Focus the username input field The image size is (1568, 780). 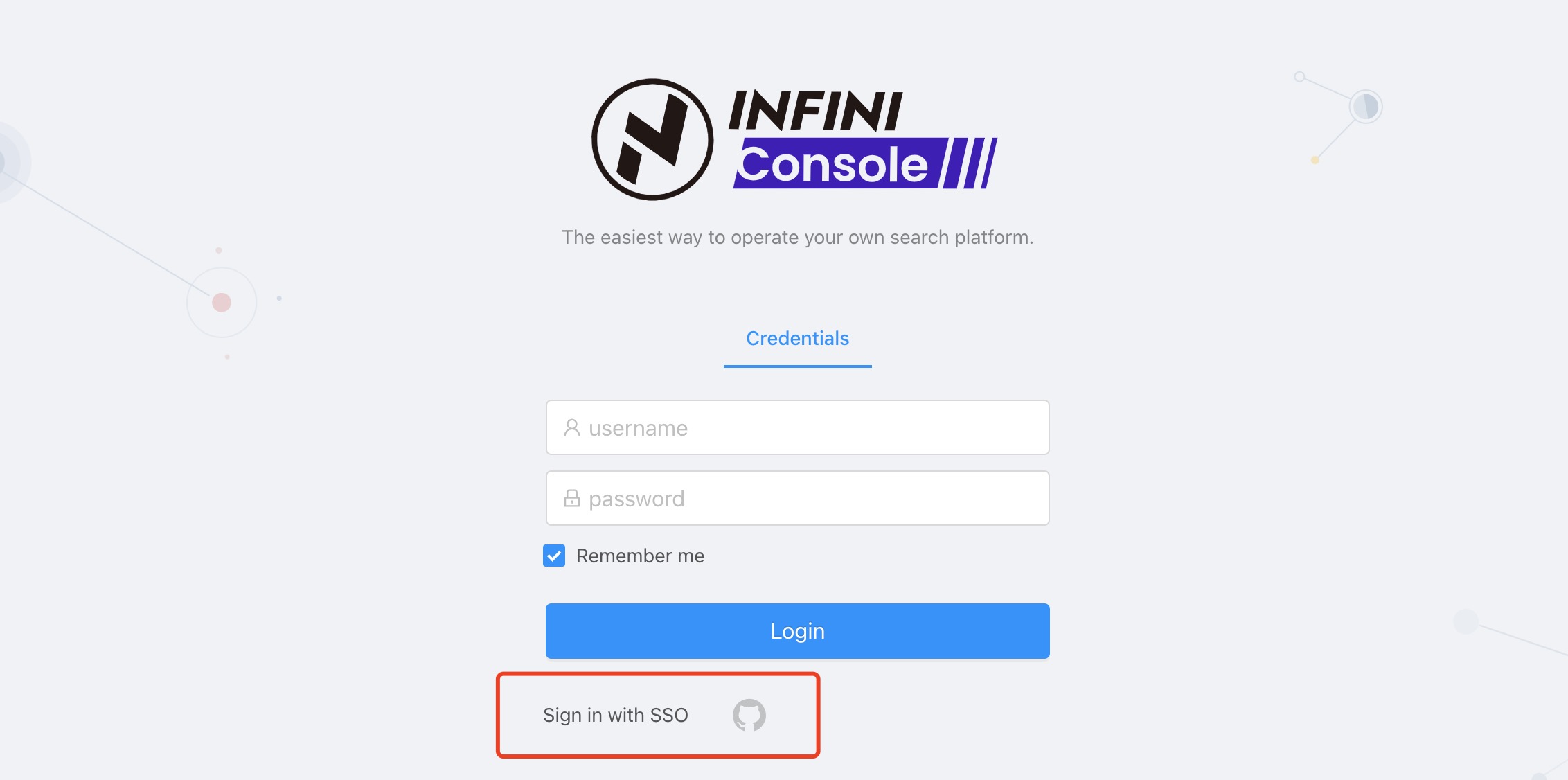click(797, 427)
